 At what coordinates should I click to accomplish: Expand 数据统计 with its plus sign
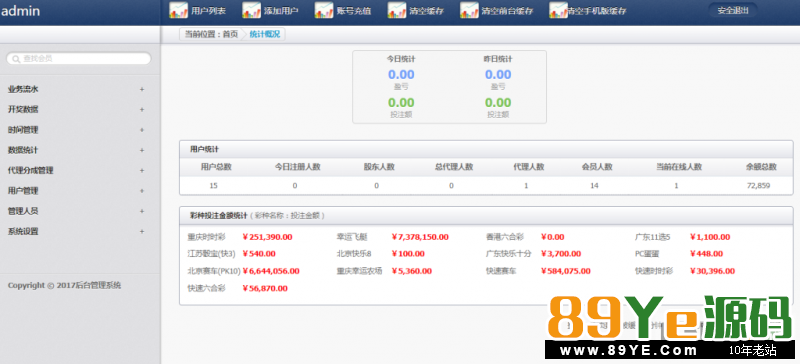click(x=142, y=151)
